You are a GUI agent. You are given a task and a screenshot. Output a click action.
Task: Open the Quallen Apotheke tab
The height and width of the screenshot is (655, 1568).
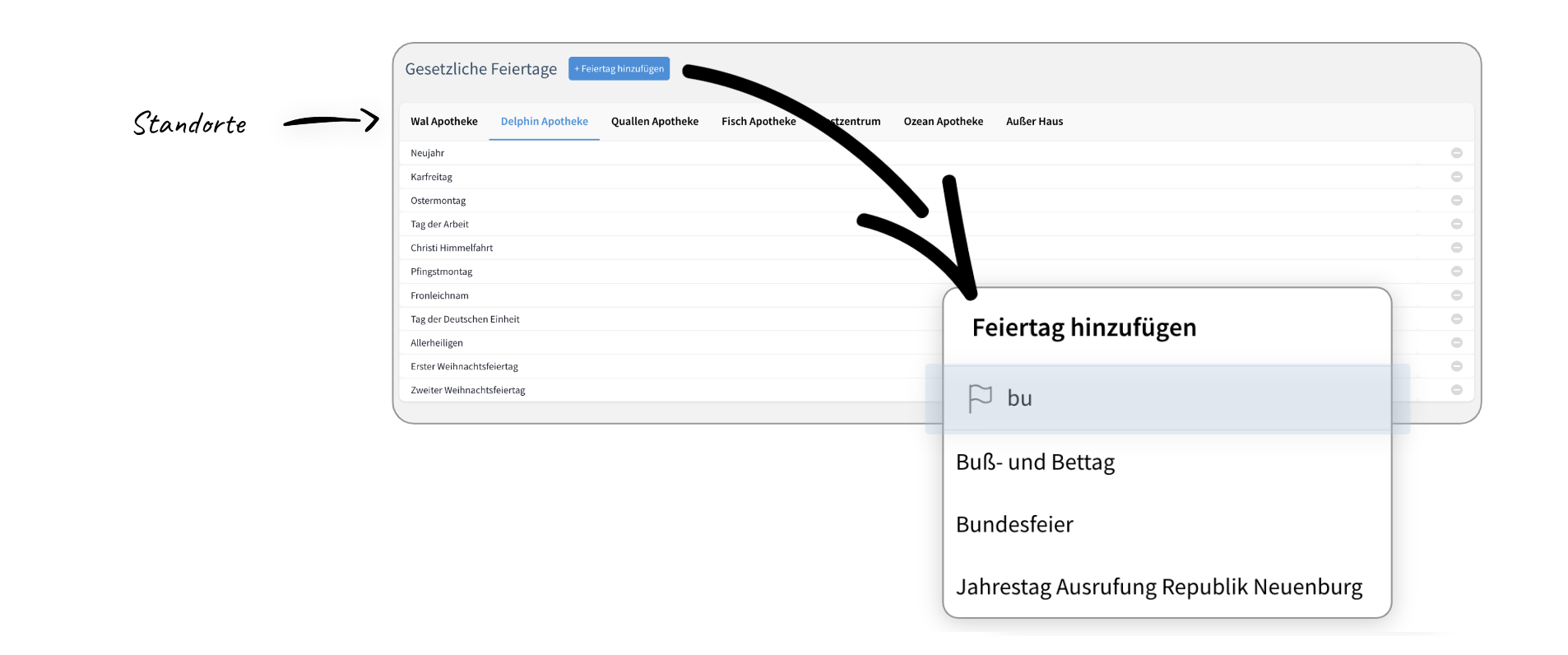click(654, 122)
